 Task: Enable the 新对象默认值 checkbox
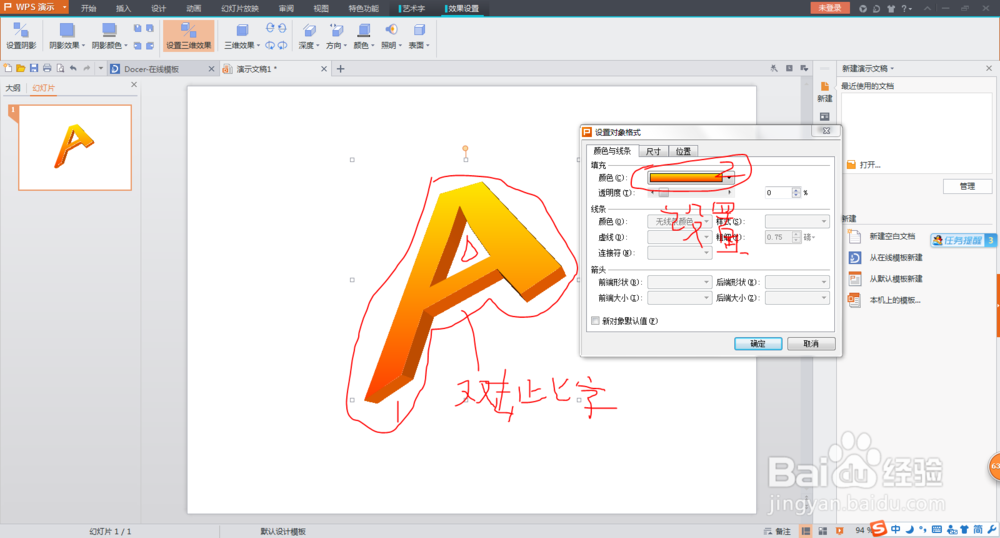(596, 321)
